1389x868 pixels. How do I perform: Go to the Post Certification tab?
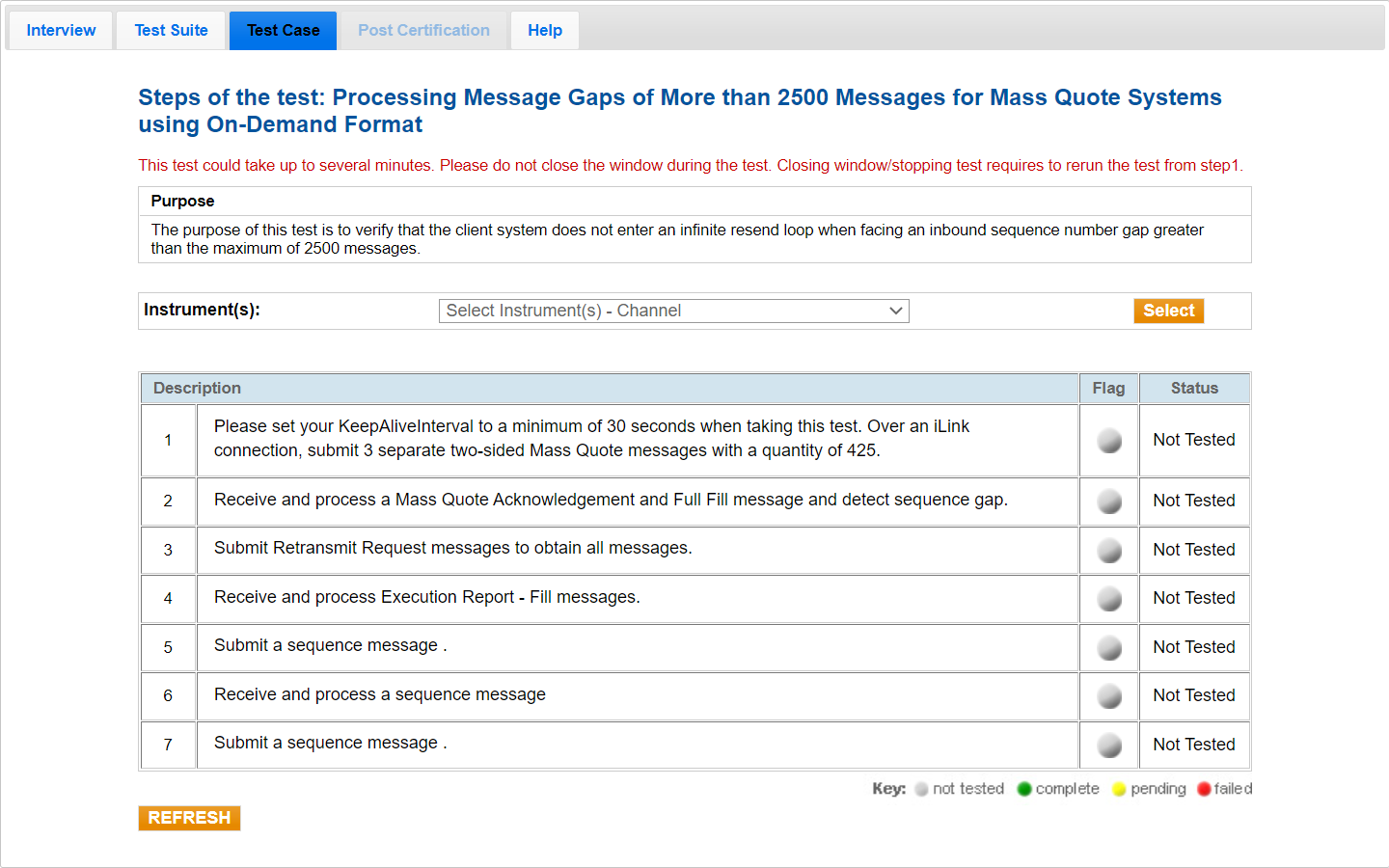point(423,31)
